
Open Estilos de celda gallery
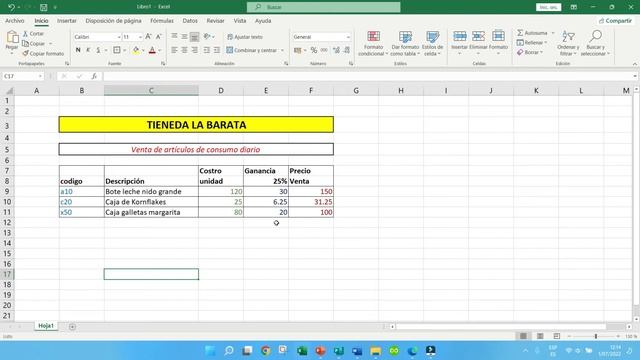(x=432, y=43)
